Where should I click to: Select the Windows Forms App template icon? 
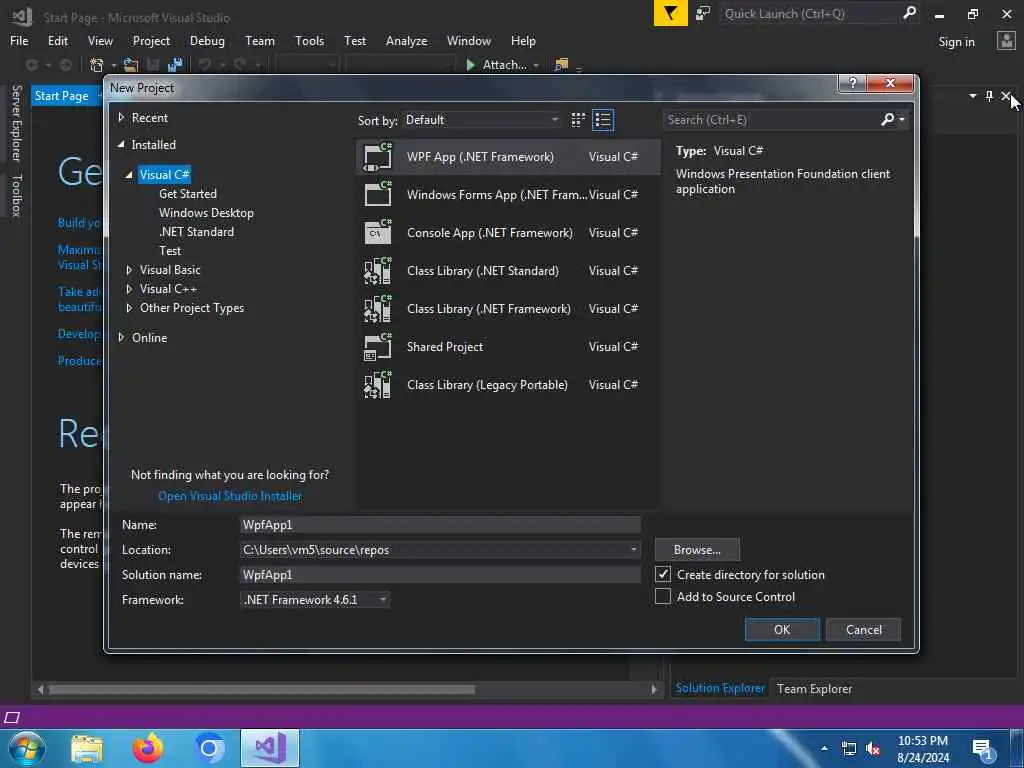377,195
